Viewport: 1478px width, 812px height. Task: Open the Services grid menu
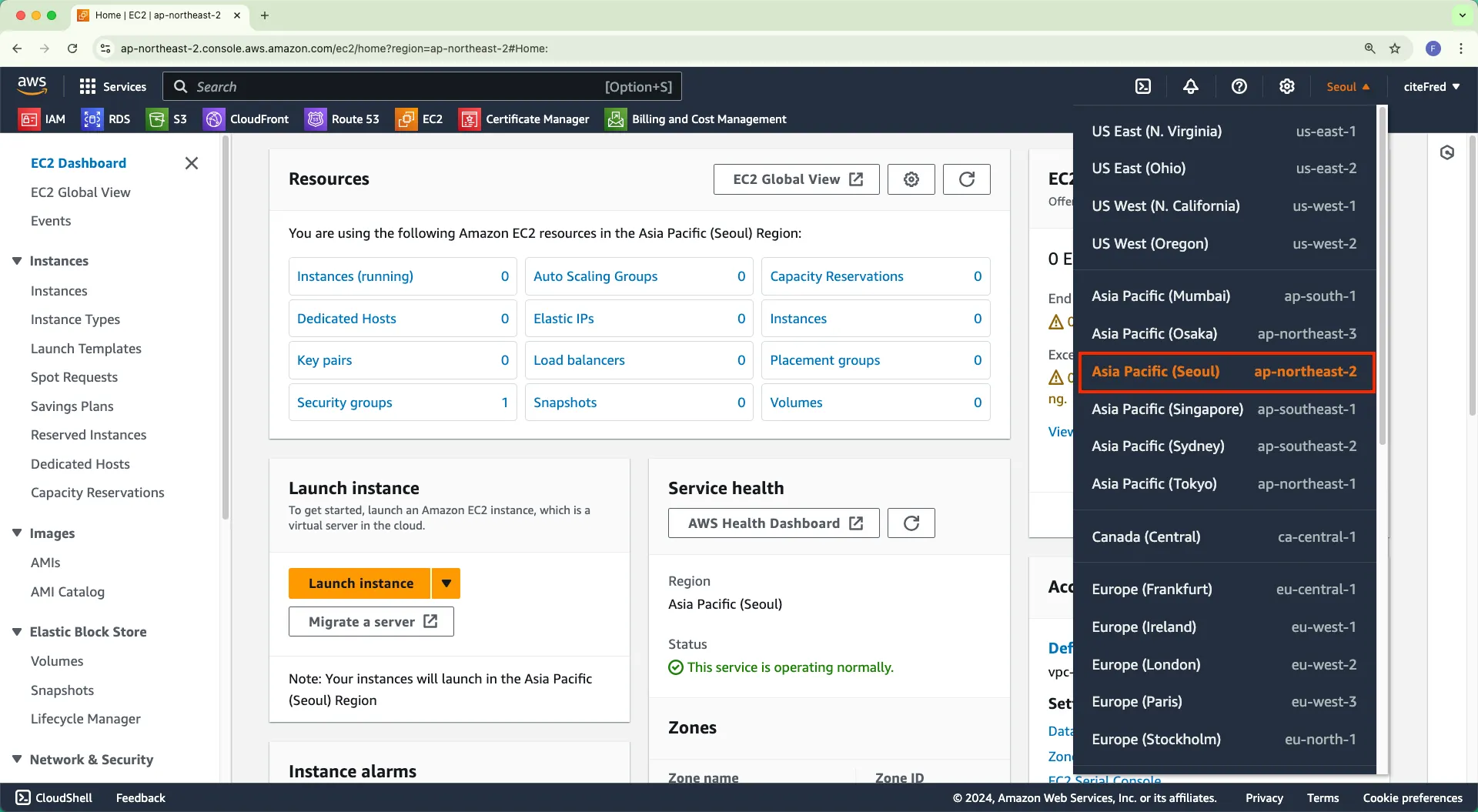pos(113,87)
